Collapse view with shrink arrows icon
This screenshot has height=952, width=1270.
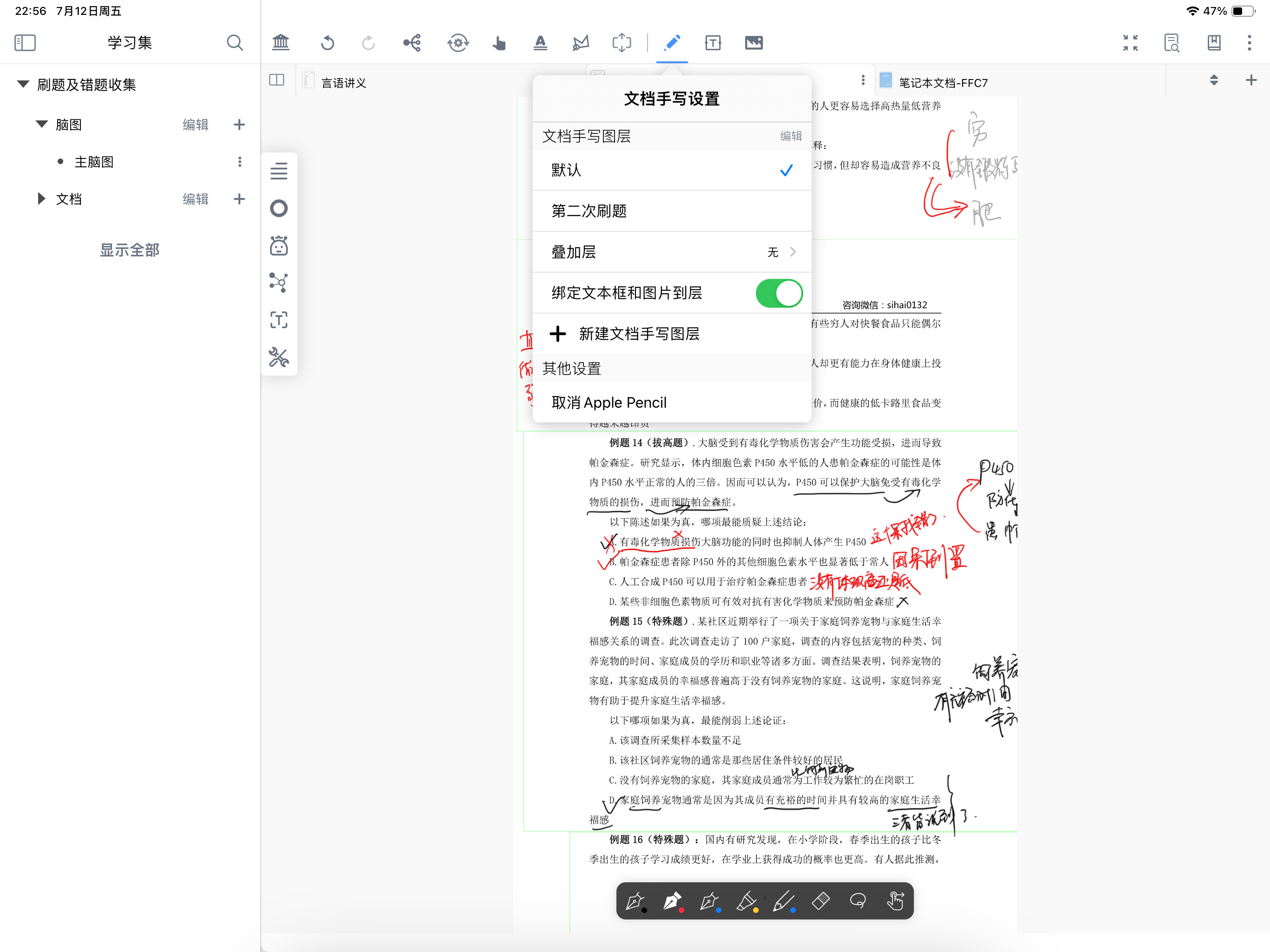(x=1130, y=42)
